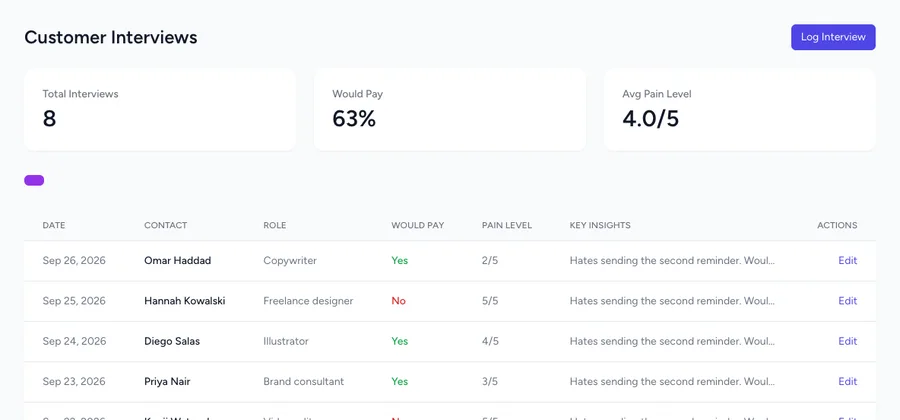Click the date Sep 24, 2026

click(x=74, y=341)
